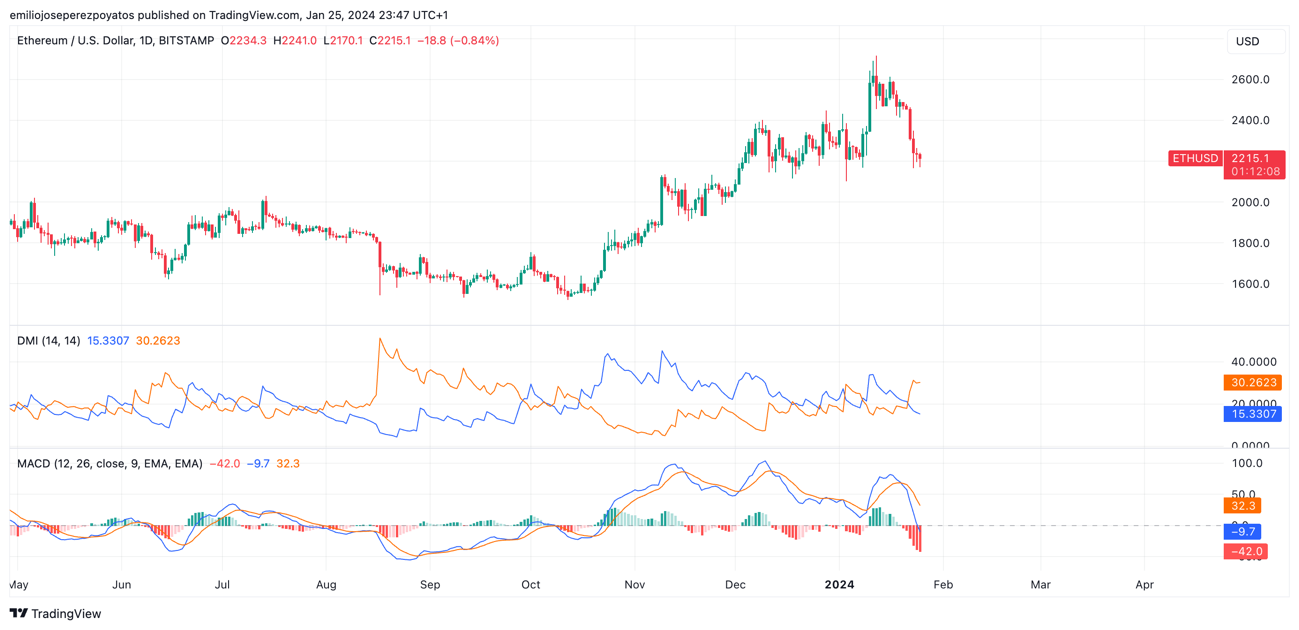The height and width of the screenshot is (630, 1299).
Task: Click the 2024 label on time axis
Action: coord(839,585)
